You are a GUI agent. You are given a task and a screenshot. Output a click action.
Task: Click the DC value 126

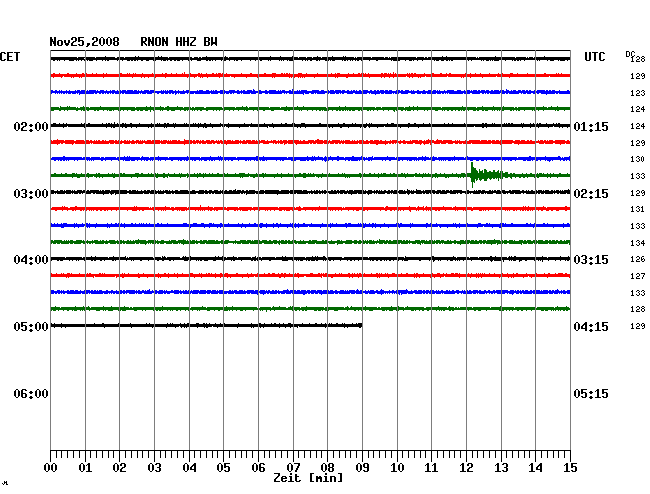638,259
